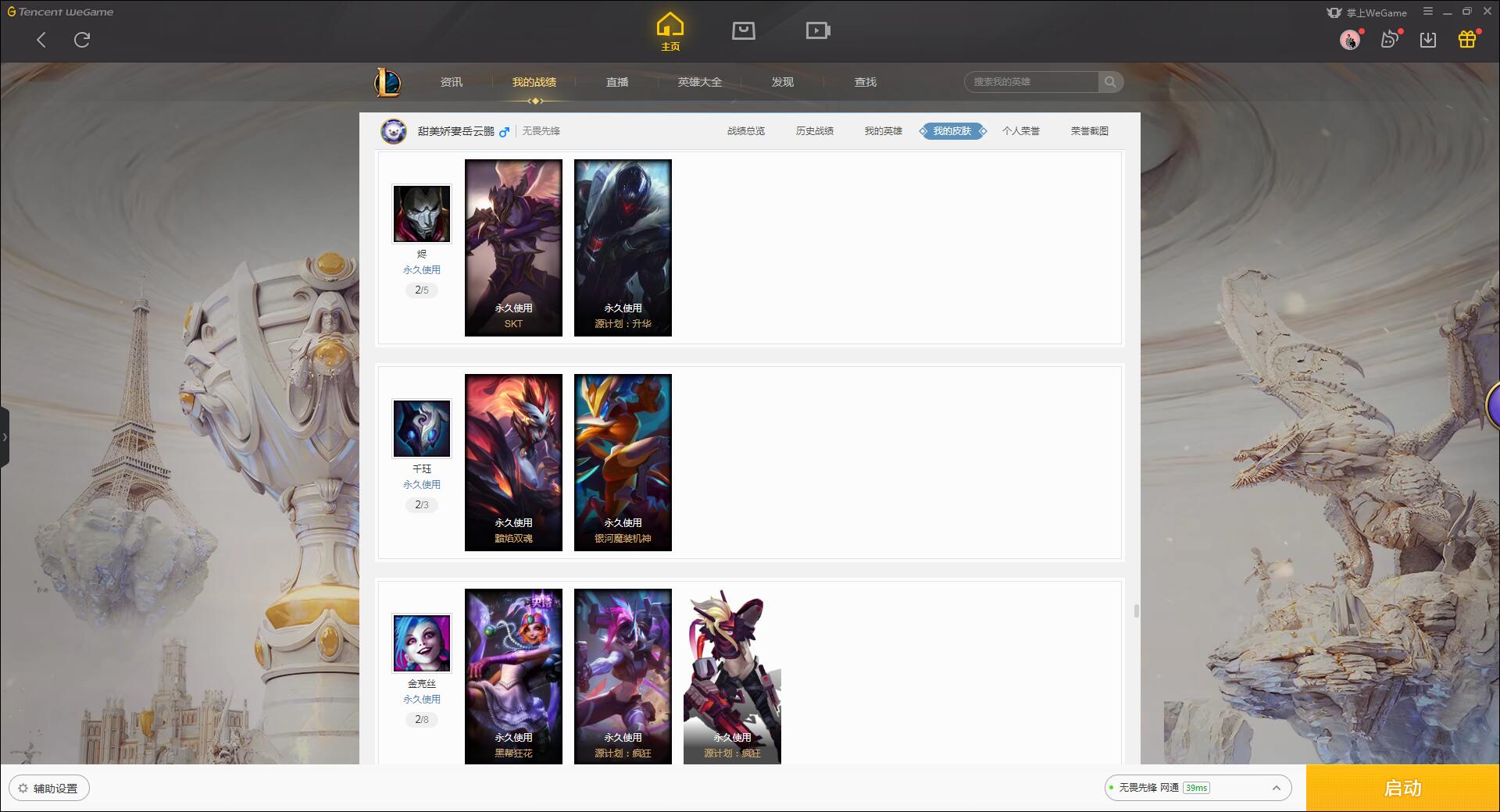Switch to 查找 tab

tap(866, 82)
